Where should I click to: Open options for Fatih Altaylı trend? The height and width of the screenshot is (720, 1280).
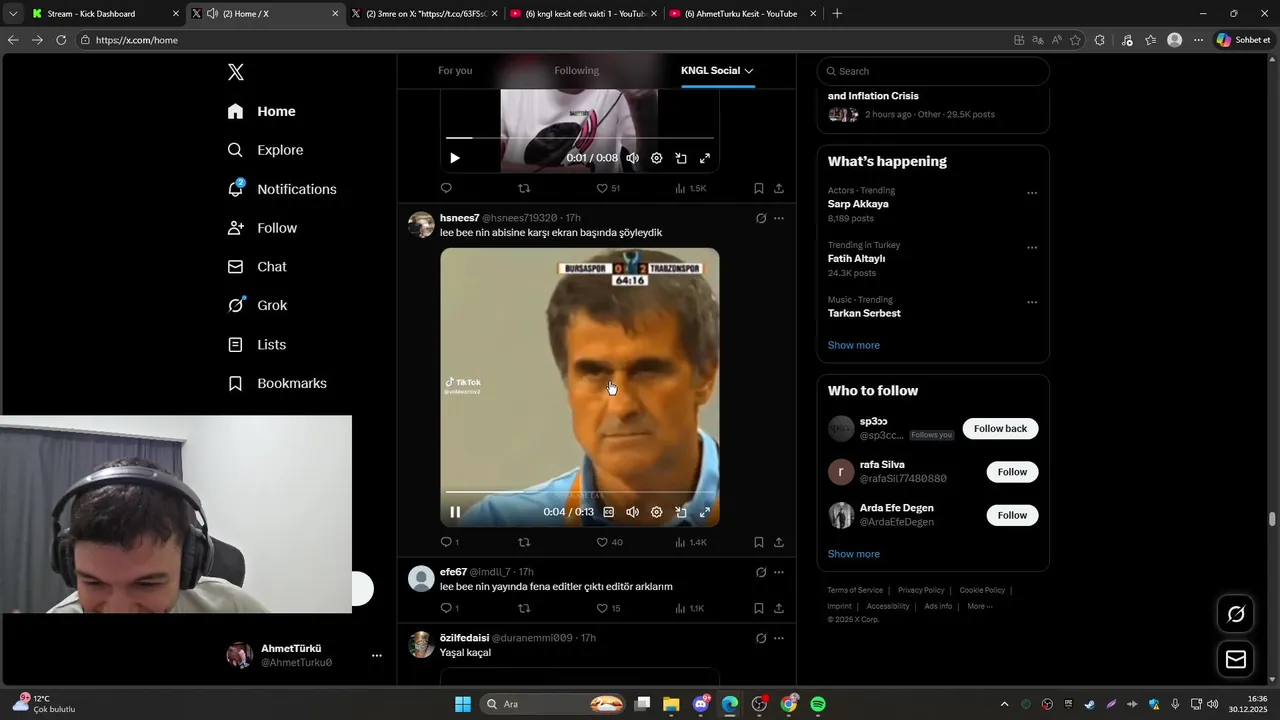1032,248
